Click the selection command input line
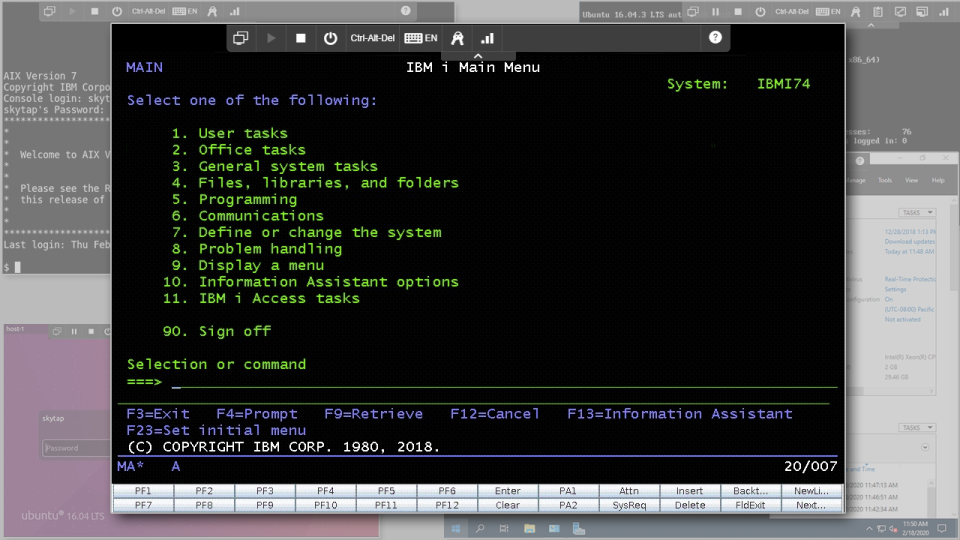The height and width of the screenshot is (540, 960). pyautogui.click(x=504, y=383)
